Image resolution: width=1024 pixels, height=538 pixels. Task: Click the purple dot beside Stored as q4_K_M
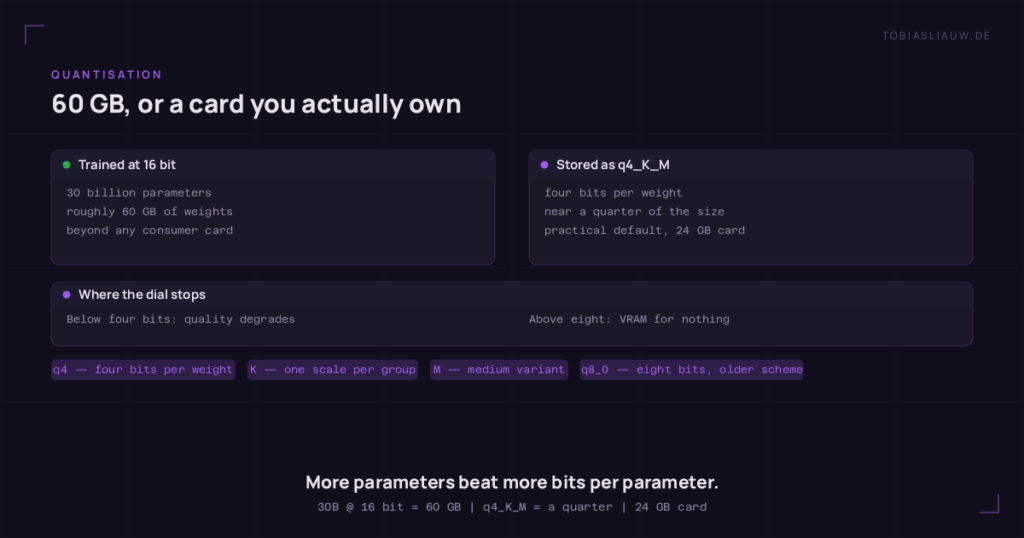point(545,165)
